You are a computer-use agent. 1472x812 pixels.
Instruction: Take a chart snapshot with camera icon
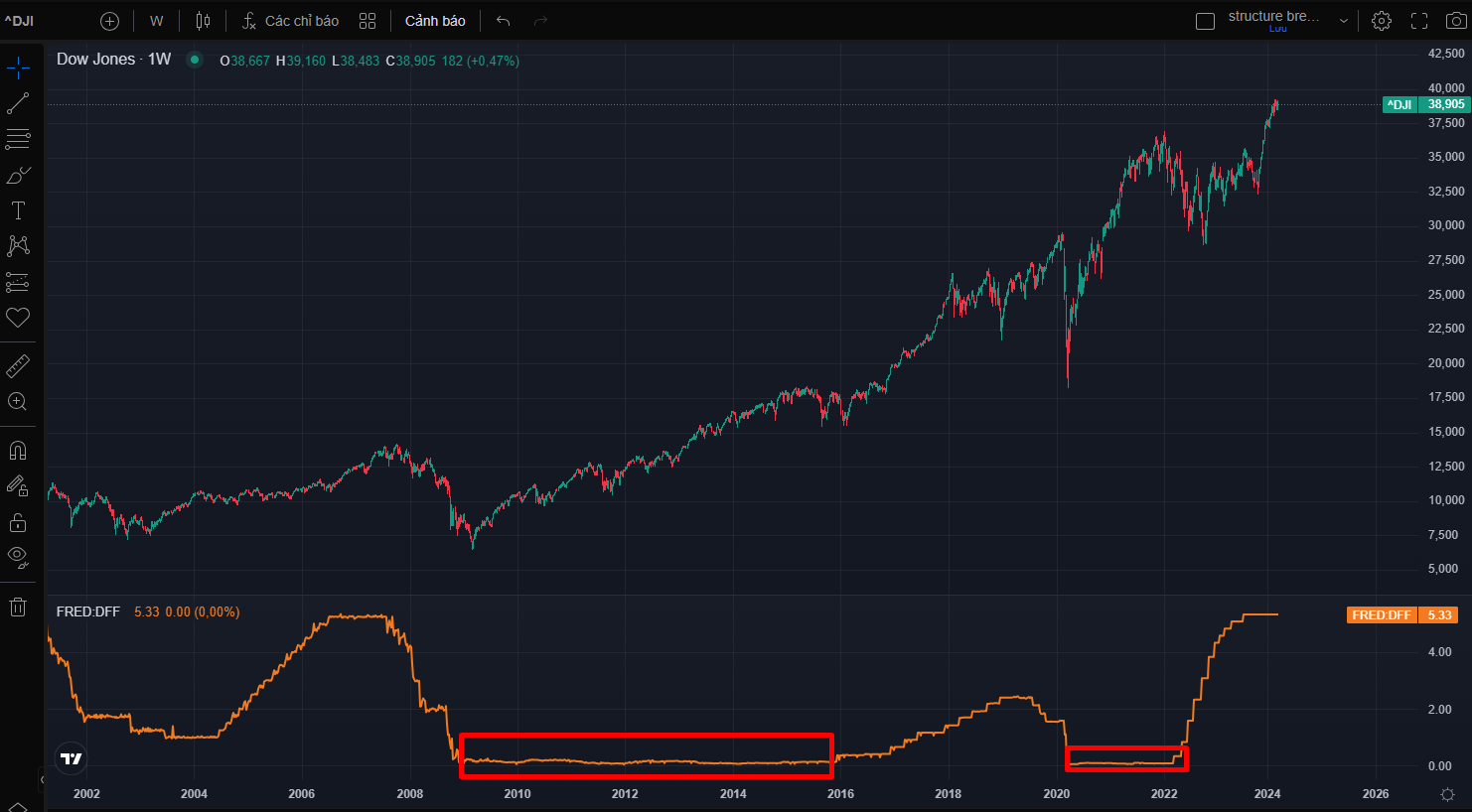1455,21
